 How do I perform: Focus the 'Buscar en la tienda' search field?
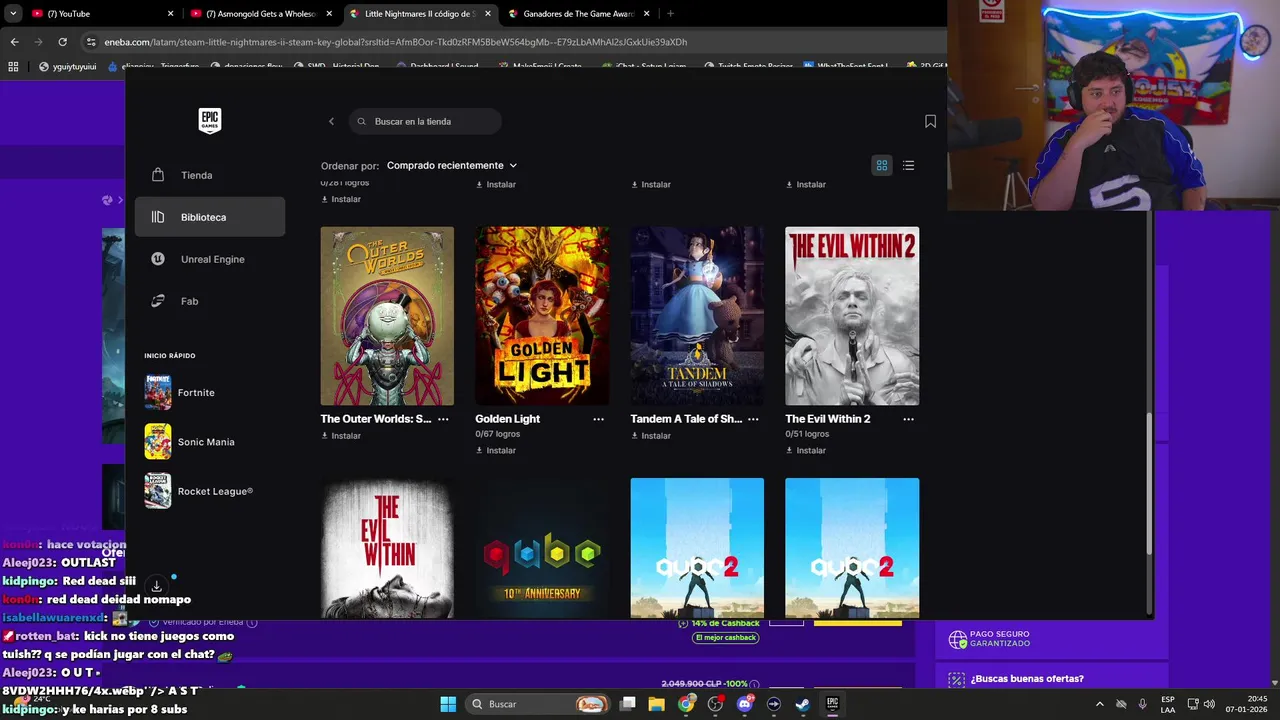pyautogui.click(x=426, y=121)
